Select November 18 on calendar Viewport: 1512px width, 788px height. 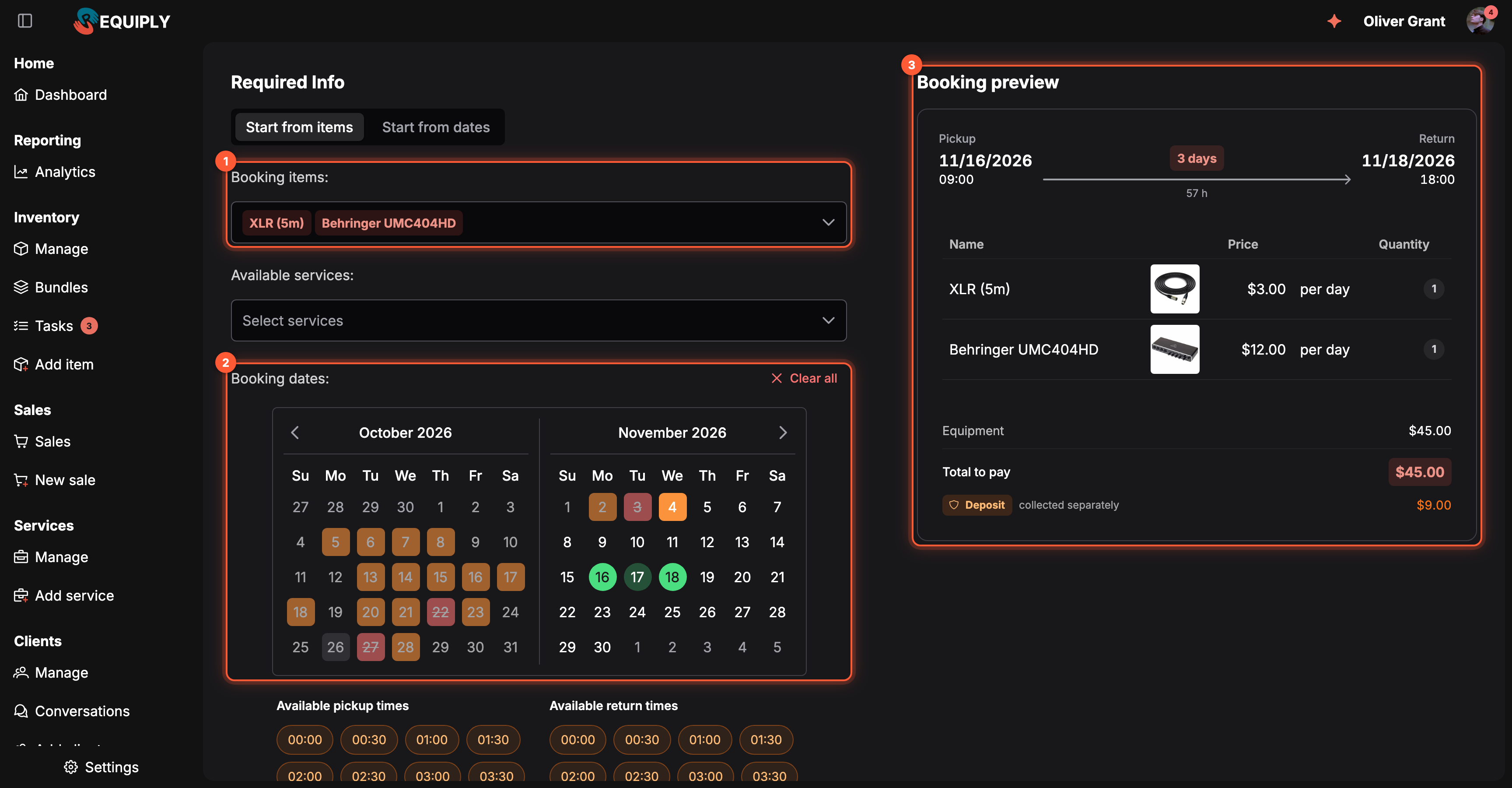pos(672,577)
